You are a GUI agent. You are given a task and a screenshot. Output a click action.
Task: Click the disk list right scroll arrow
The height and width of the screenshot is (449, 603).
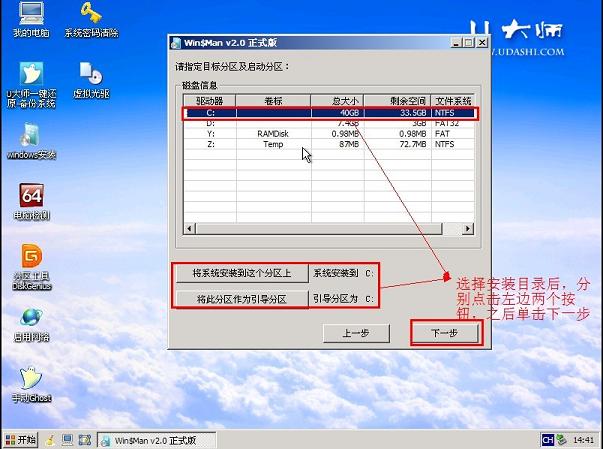[x=467, y=229]
